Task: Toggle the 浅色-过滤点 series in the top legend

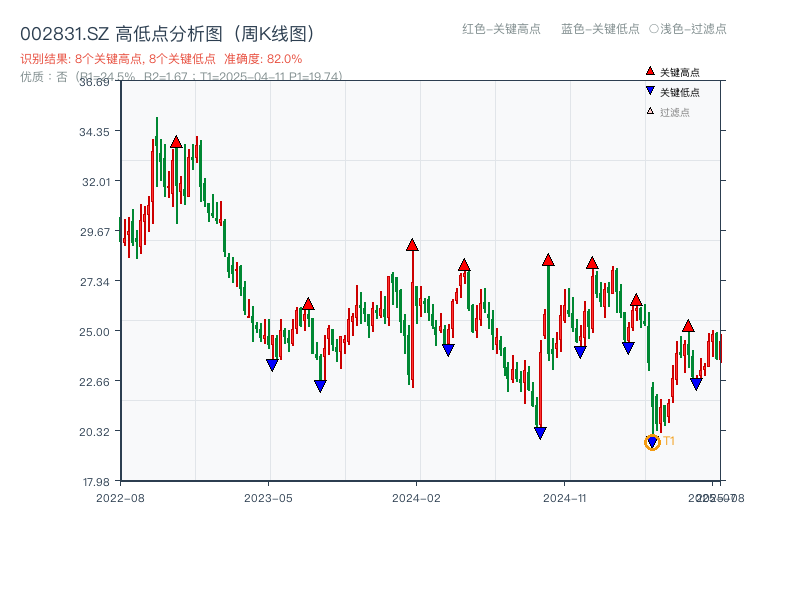Action: coord(688,30)
